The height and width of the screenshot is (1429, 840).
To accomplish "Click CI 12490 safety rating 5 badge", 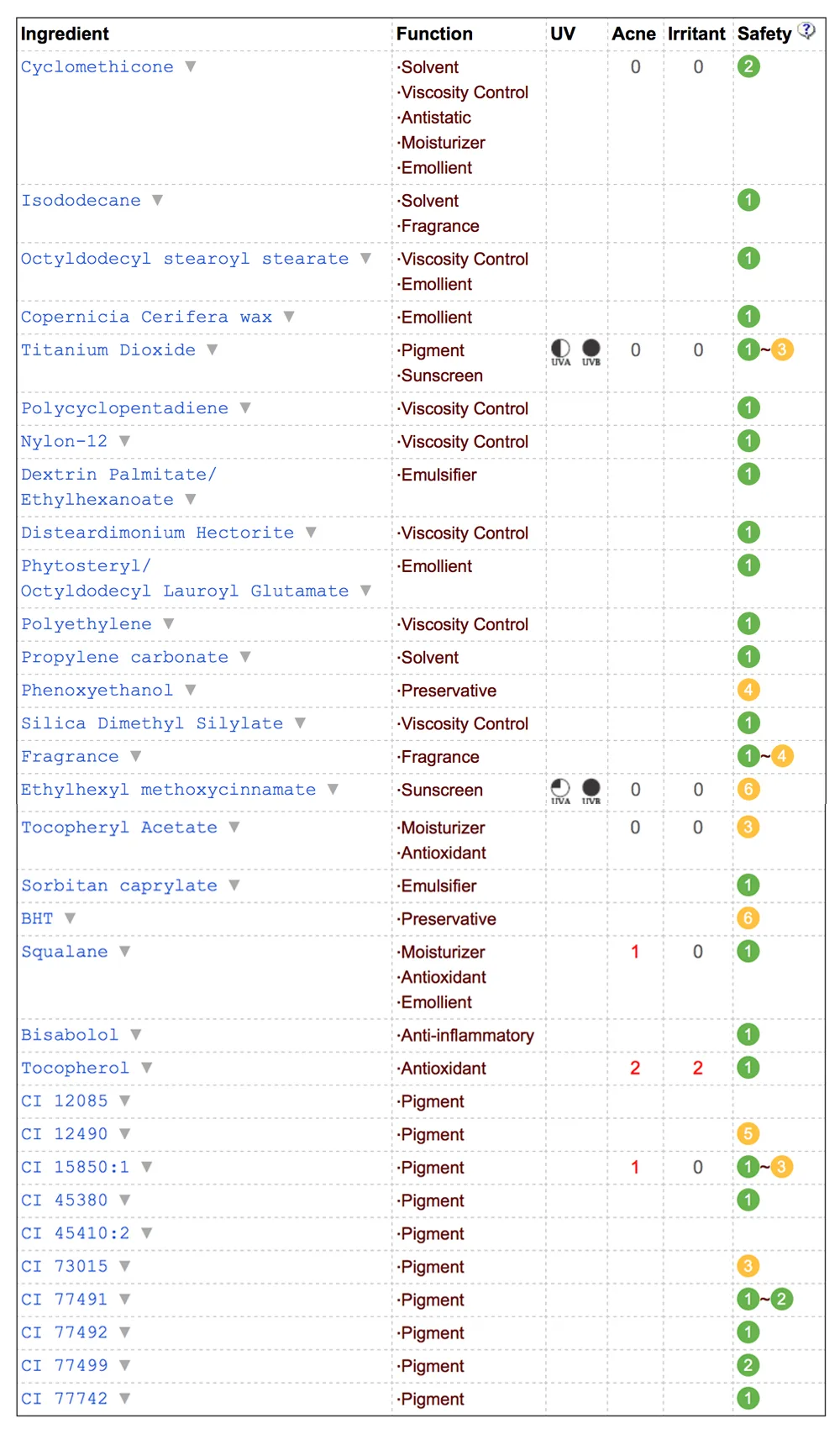I will (748, 1133).
